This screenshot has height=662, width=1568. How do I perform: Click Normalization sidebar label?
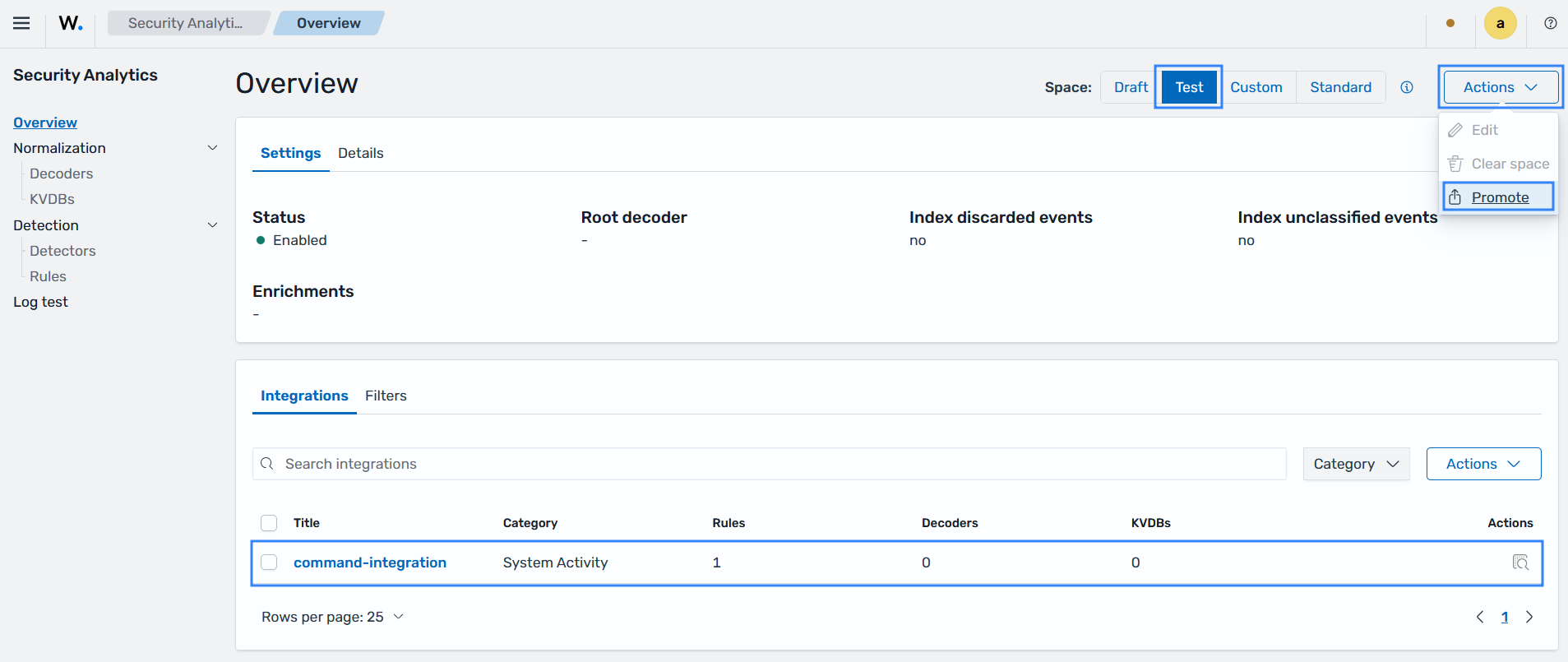point(59,148)
